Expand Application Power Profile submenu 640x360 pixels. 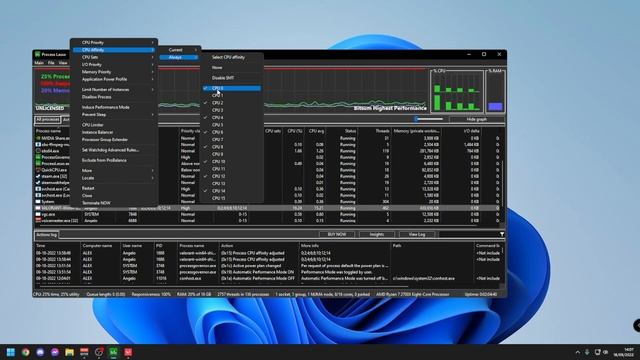click(x=114, y=79)
